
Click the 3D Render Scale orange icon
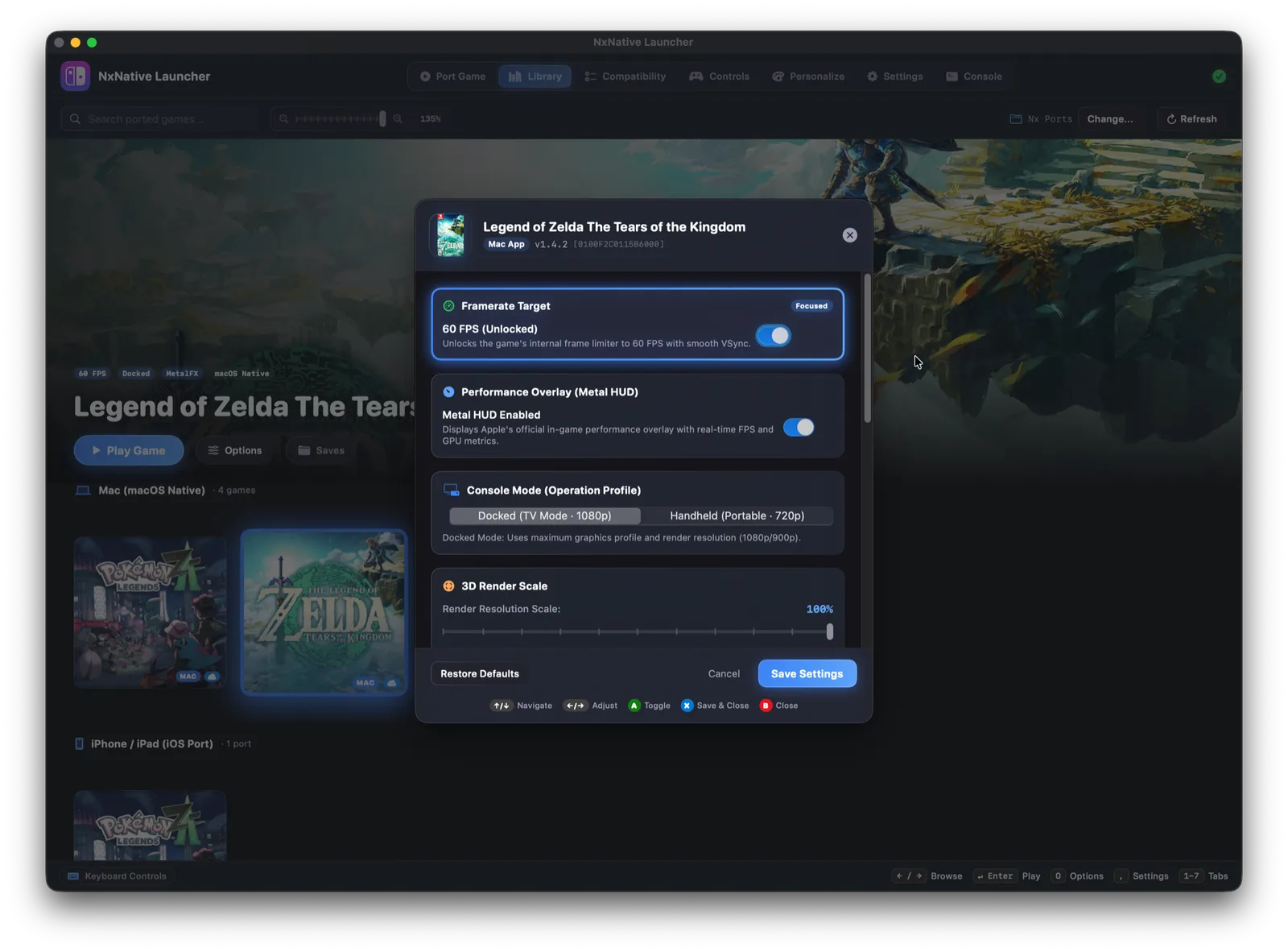pyautogui.click(x=449, y=586)
